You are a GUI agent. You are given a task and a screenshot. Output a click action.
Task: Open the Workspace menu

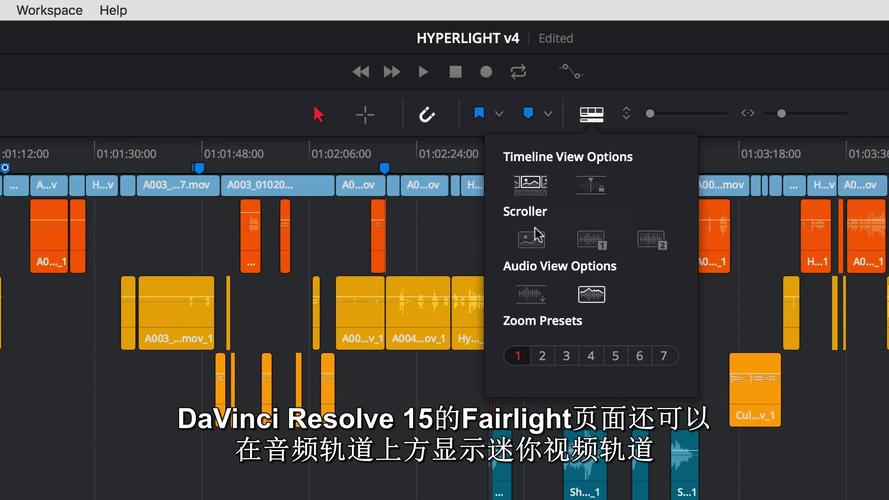[49, 10]
